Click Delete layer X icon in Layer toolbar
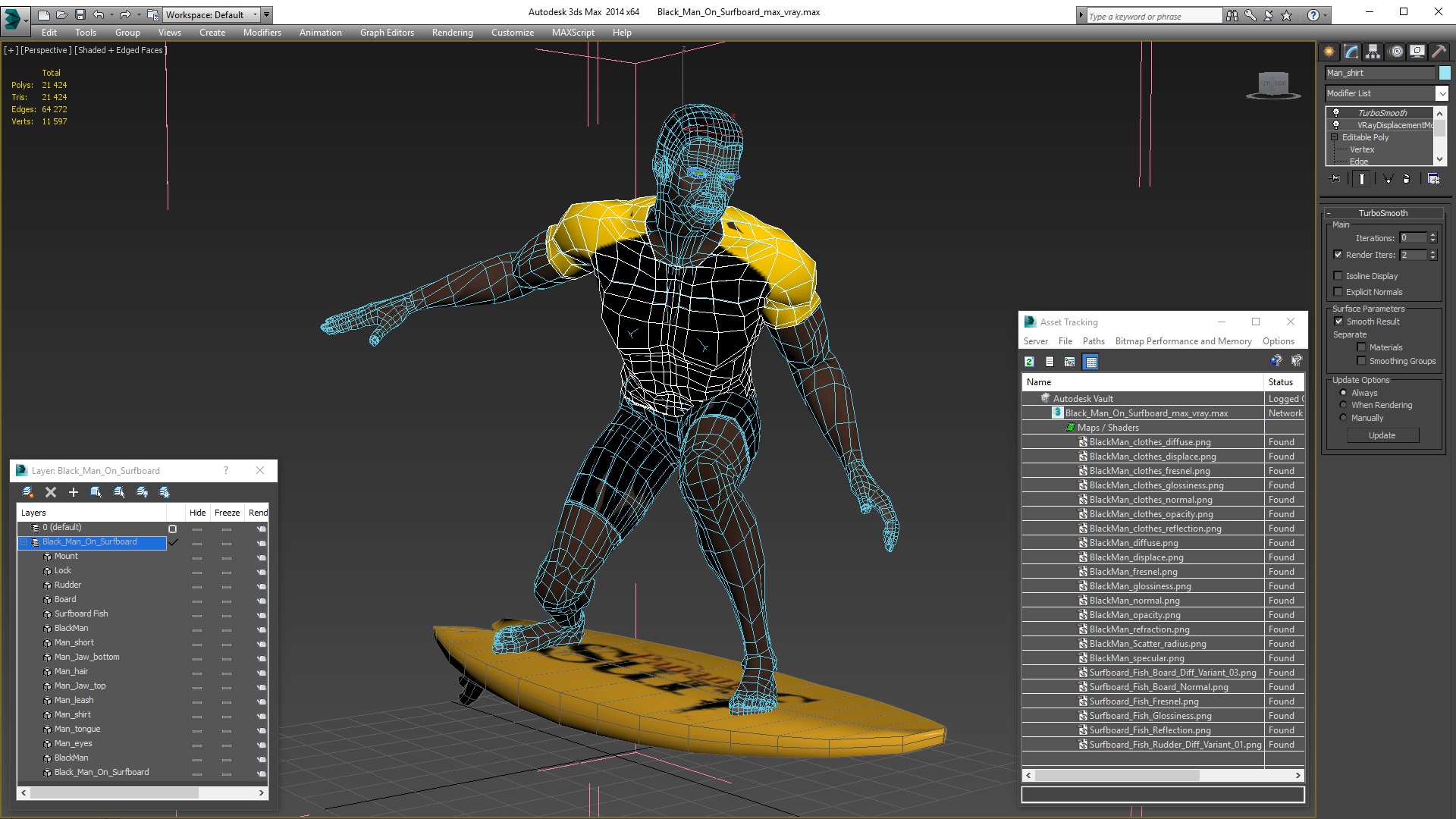This screenshot has height=819, width=1456. [51, 492]
